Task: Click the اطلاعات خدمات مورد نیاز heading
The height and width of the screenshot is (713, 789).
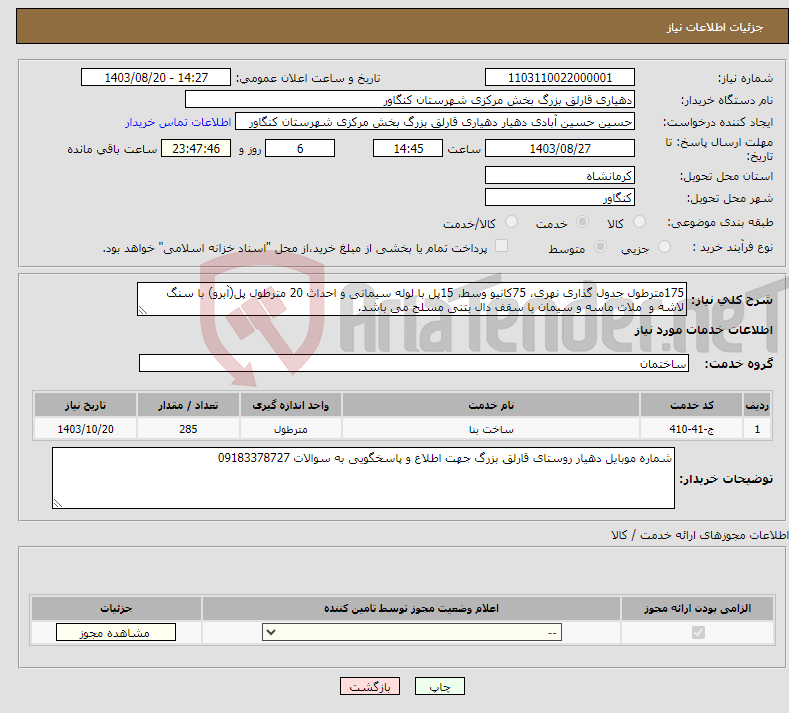Action: pyautogui.click(x=703, y=330)
